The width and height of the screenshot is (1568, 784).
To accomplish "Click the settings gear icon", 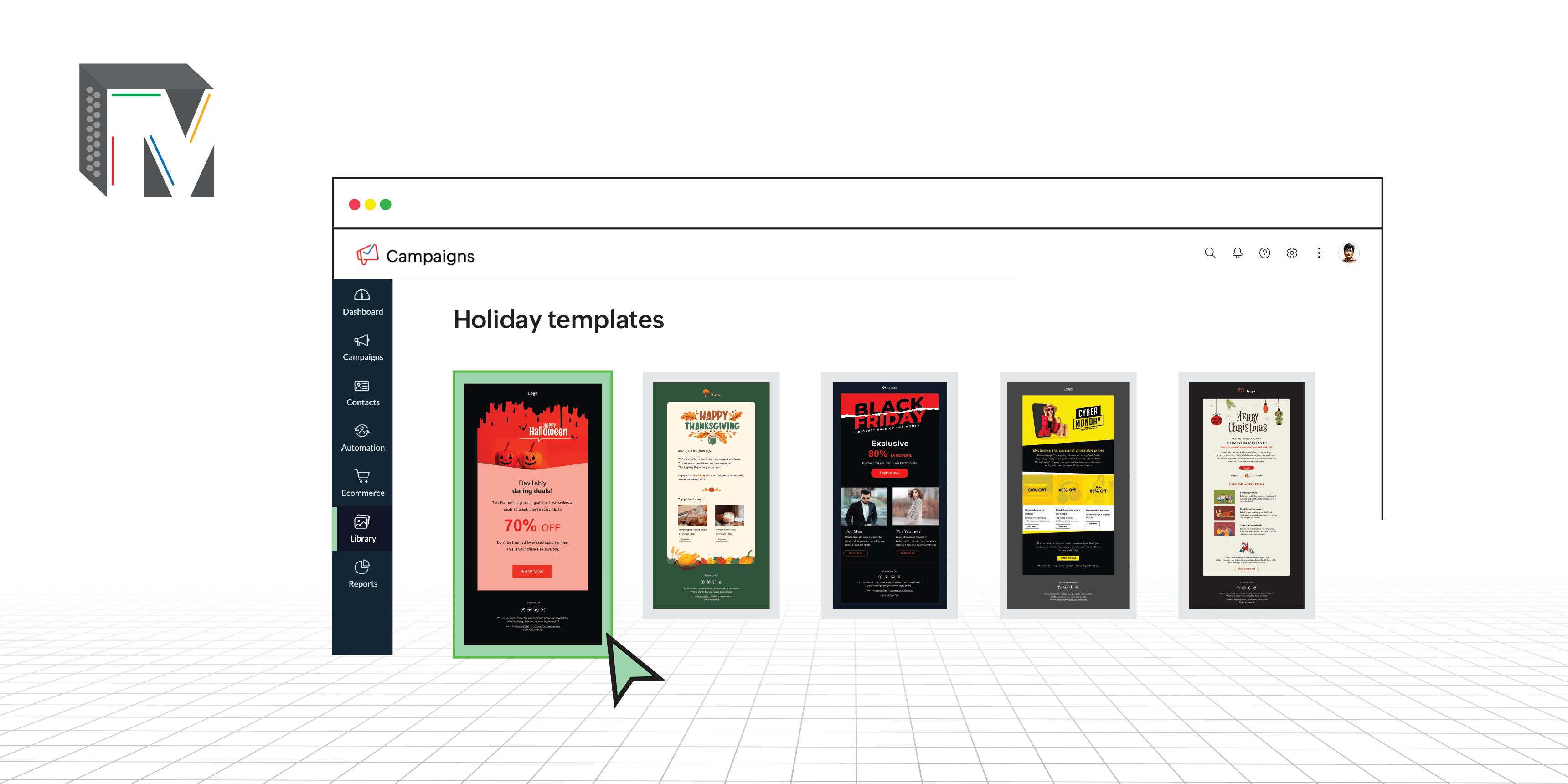I will pos(1291,253).
